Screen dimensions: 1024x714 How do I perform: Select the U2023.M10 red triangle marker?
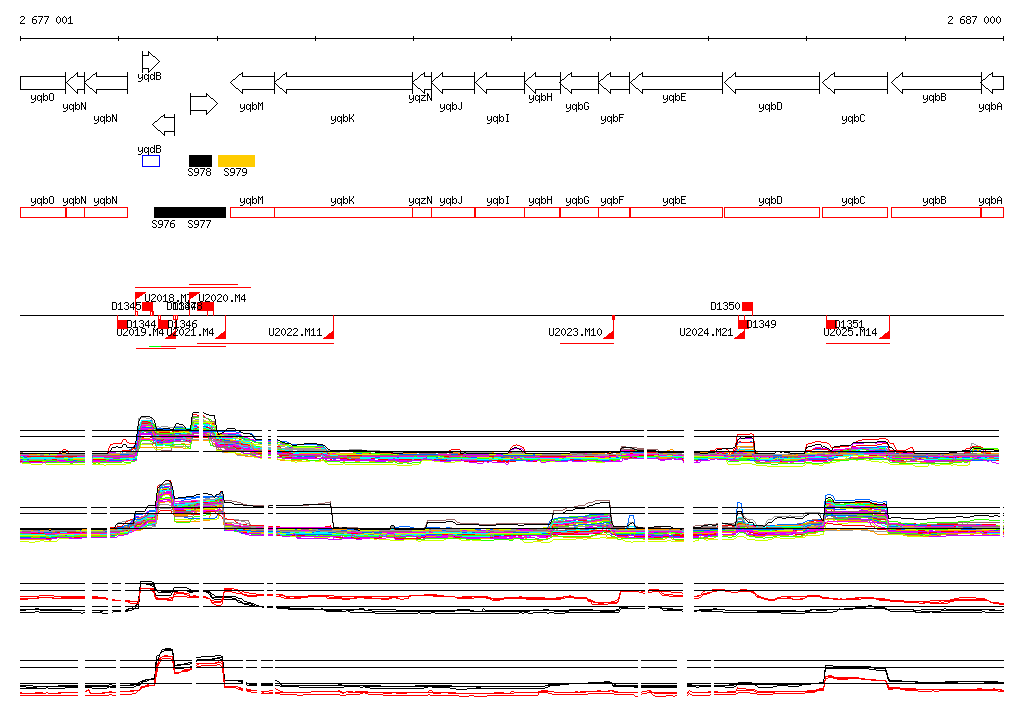pyautogui.click(x=609, y=334)
